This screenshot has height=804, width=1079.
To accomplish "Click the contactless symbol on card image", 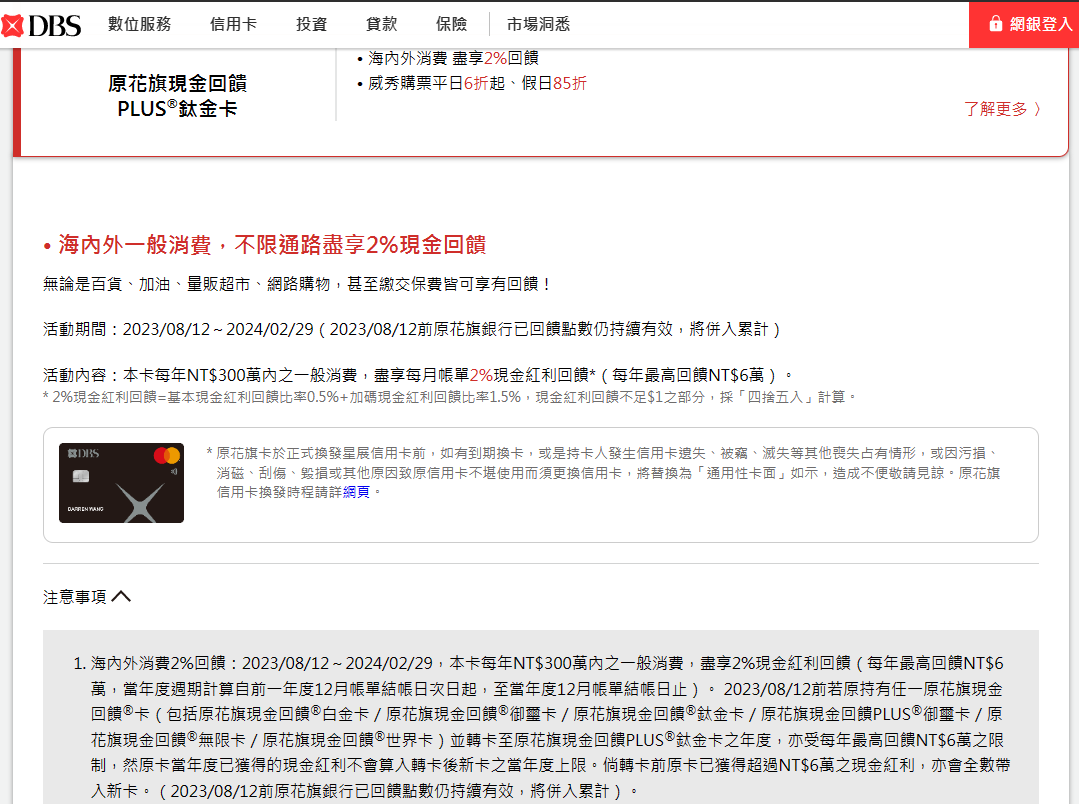I will (174, 471).
